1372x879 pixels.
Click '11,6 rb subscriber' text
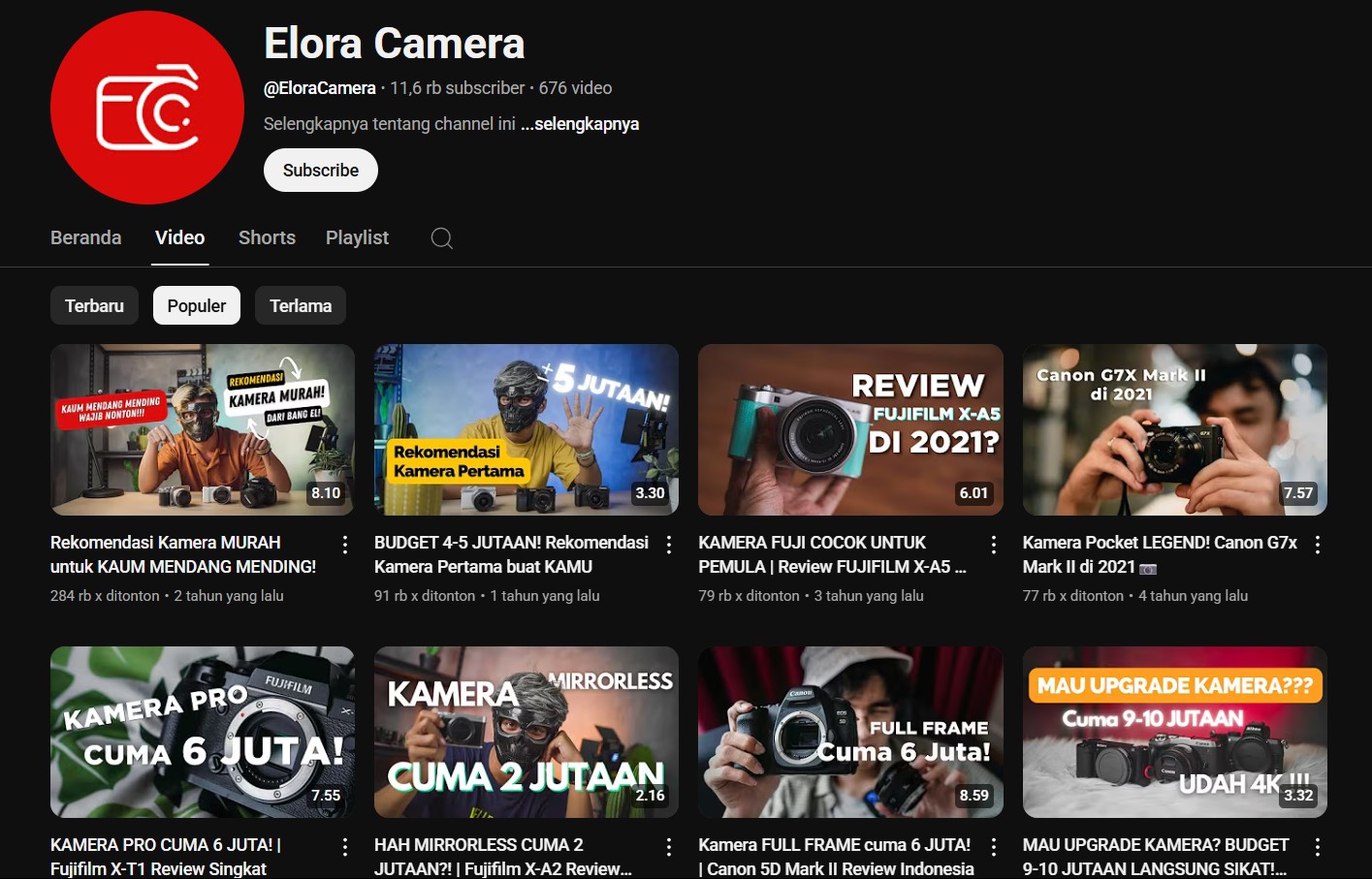pyautogui.click(x=458, y=88)
